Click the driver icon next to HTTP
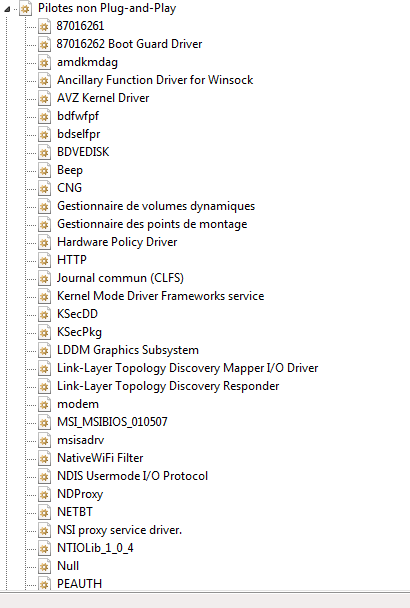The width and height of the screenshot is (410, 608). [44, 260]
